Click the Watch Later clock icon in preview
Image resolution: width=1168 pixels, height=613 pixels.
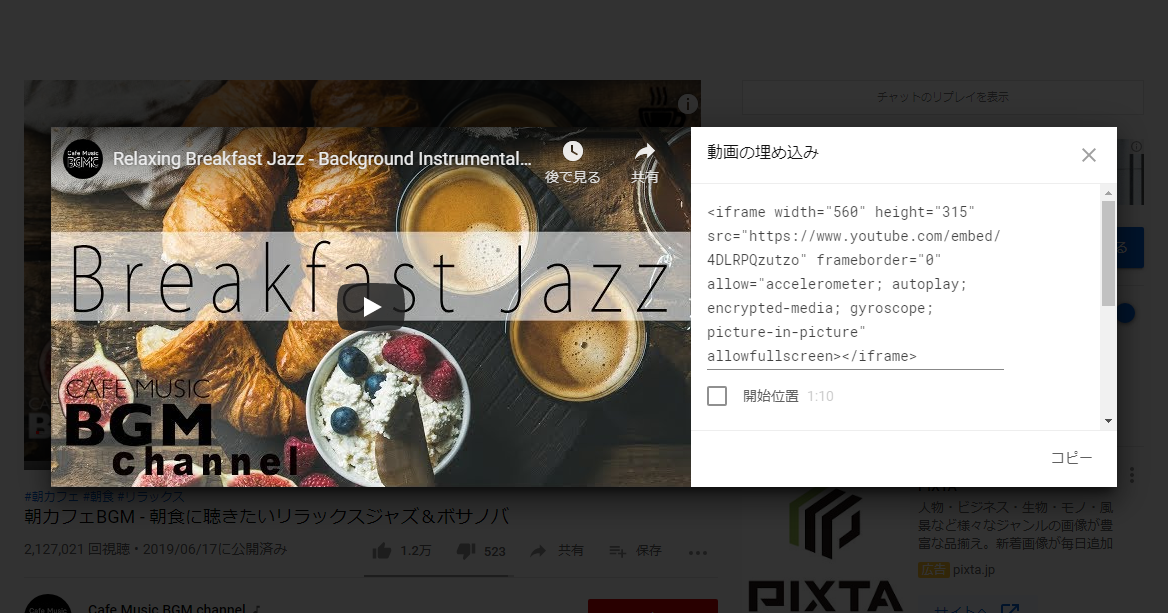(x=572, y=151)
